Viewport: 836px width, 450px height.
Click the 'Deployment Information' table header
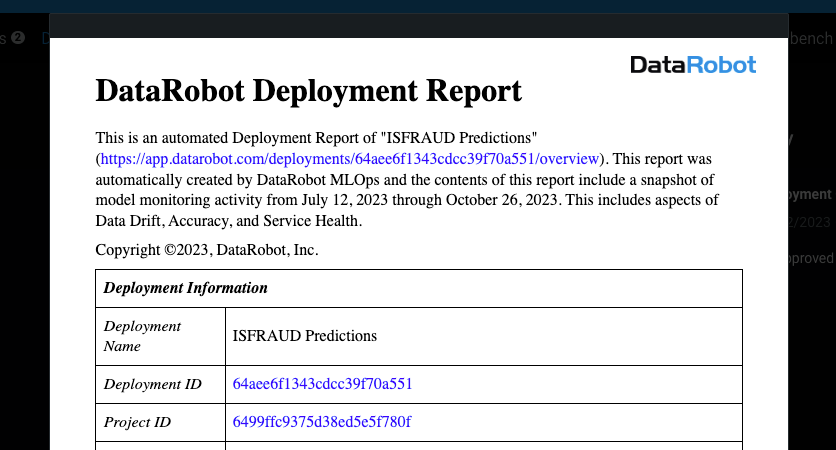click(419, 288)
